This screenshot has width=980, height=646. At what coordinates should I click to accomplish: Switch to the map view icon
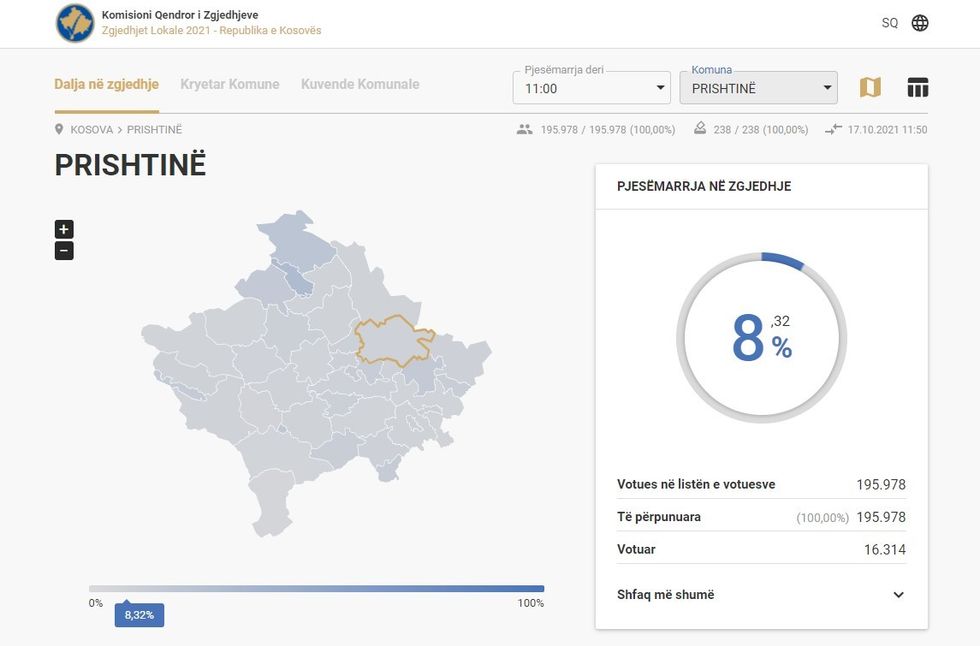point(870,88)
